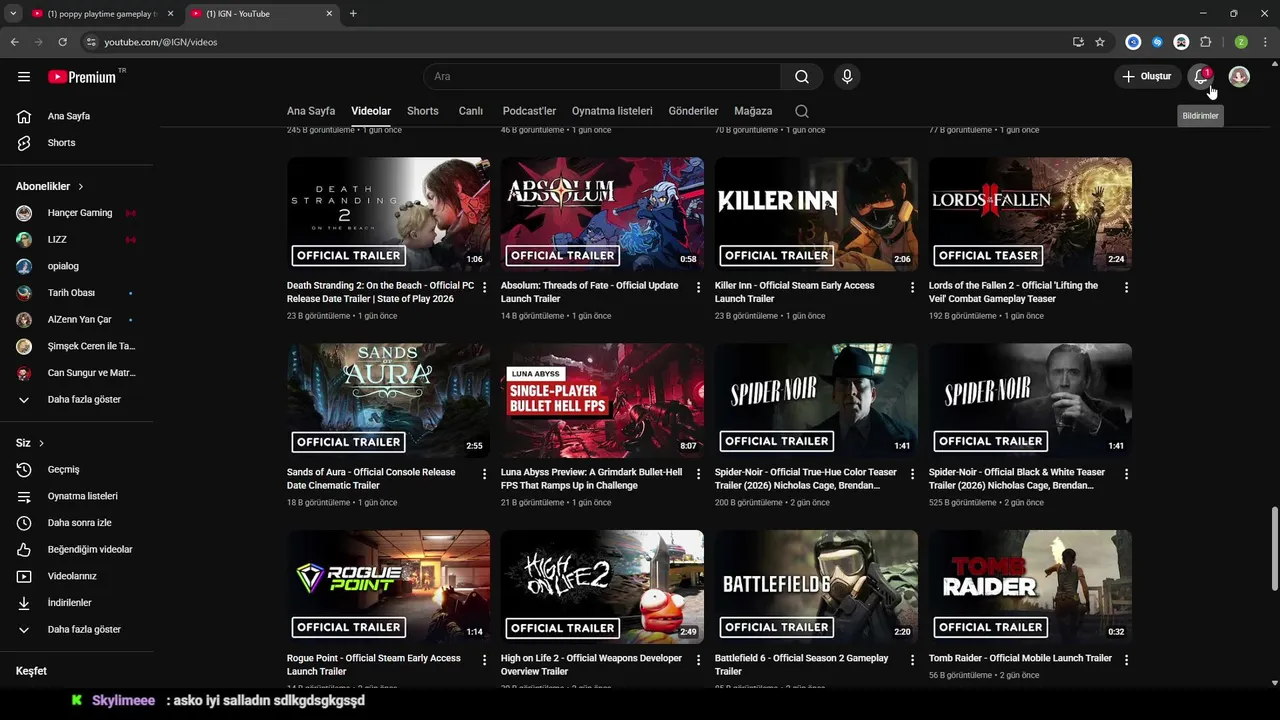Open more options for Spider-Noir Black & White video
Image resolution: width=1280 pixels, height=720 pixels.
click(x=1126, y=474)
